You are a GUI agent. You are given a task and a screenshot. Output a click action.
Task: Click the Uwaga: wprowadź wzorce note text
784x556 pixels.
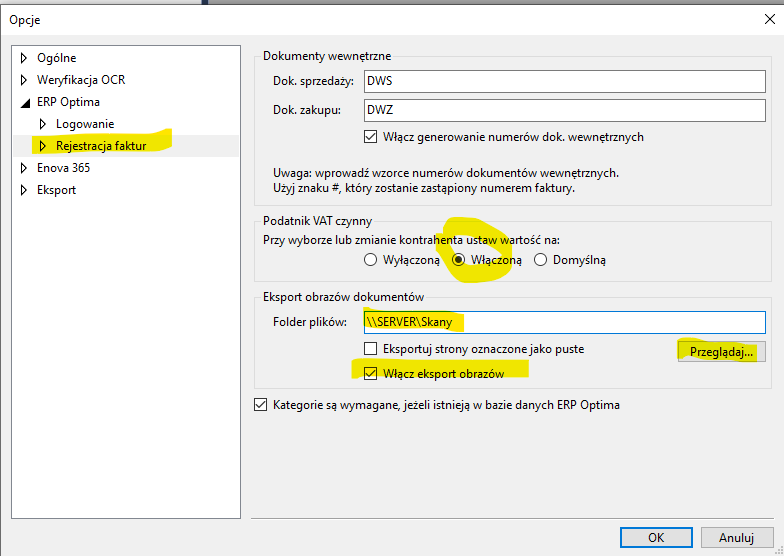(x=446, y=174)
